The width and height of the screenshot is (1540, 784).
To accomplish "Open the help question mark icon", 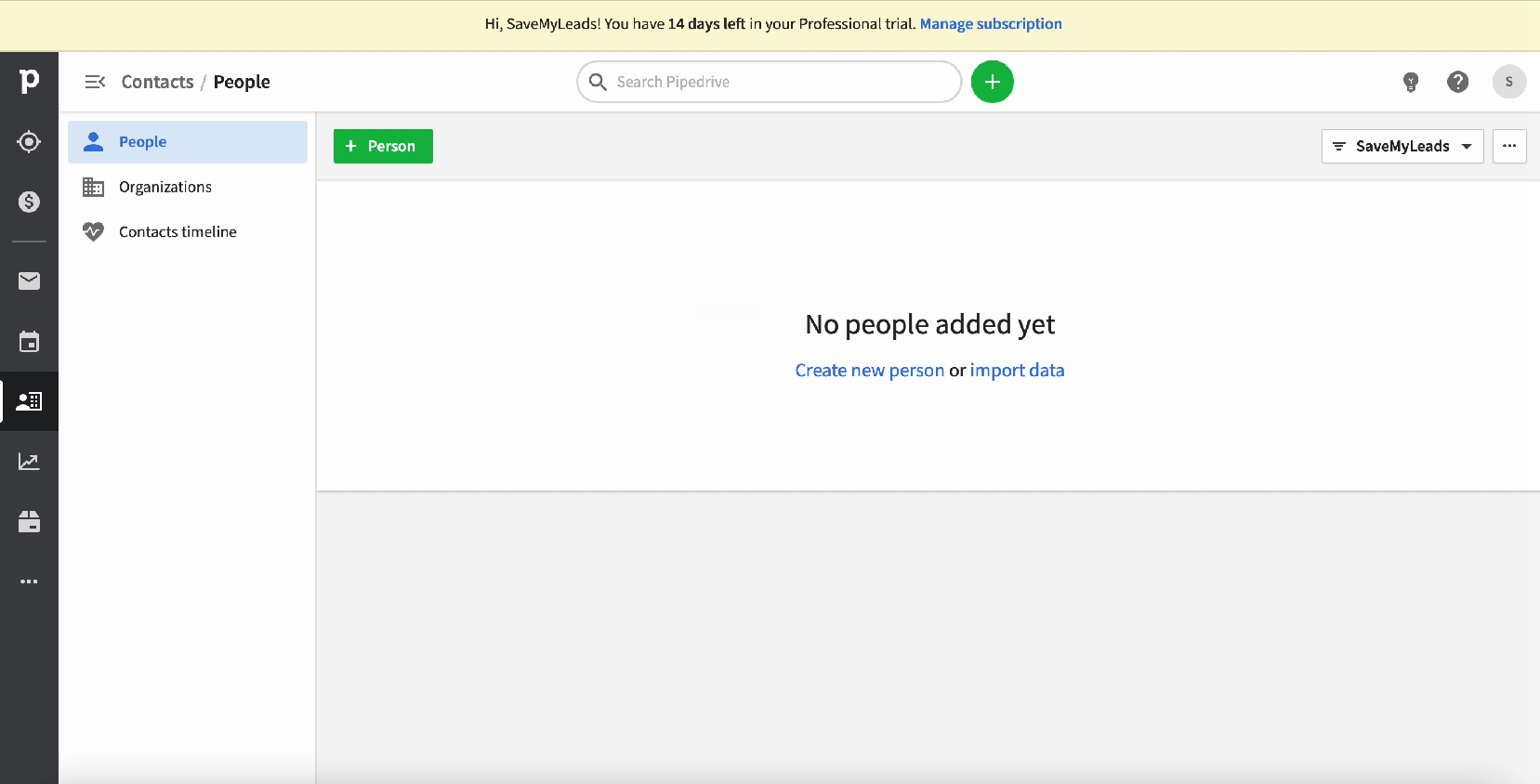I will (x=1457, y=82).
